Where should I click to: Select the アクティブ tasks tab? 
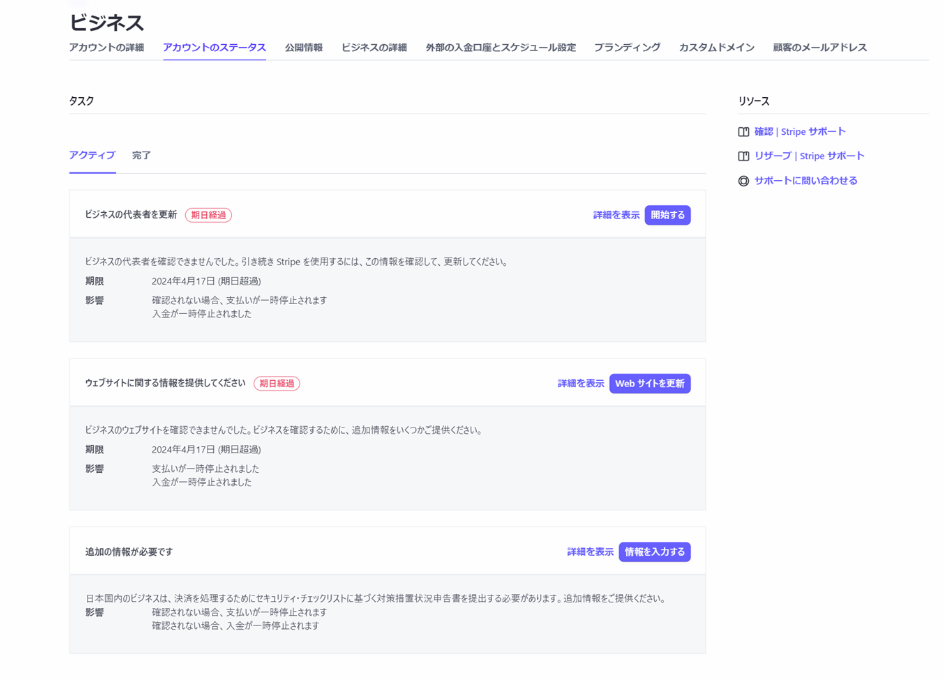click(x=92, y=156)
